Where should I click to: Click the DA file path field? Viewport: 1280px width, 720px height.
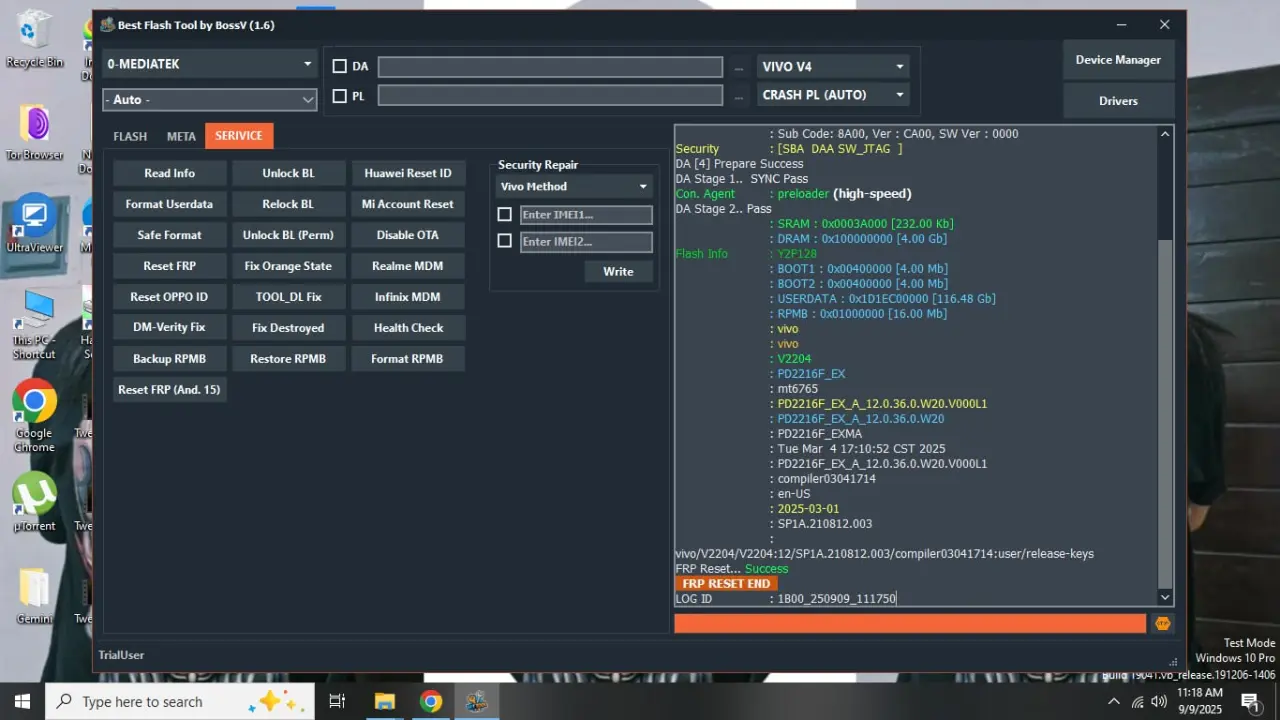pos(550,67)
